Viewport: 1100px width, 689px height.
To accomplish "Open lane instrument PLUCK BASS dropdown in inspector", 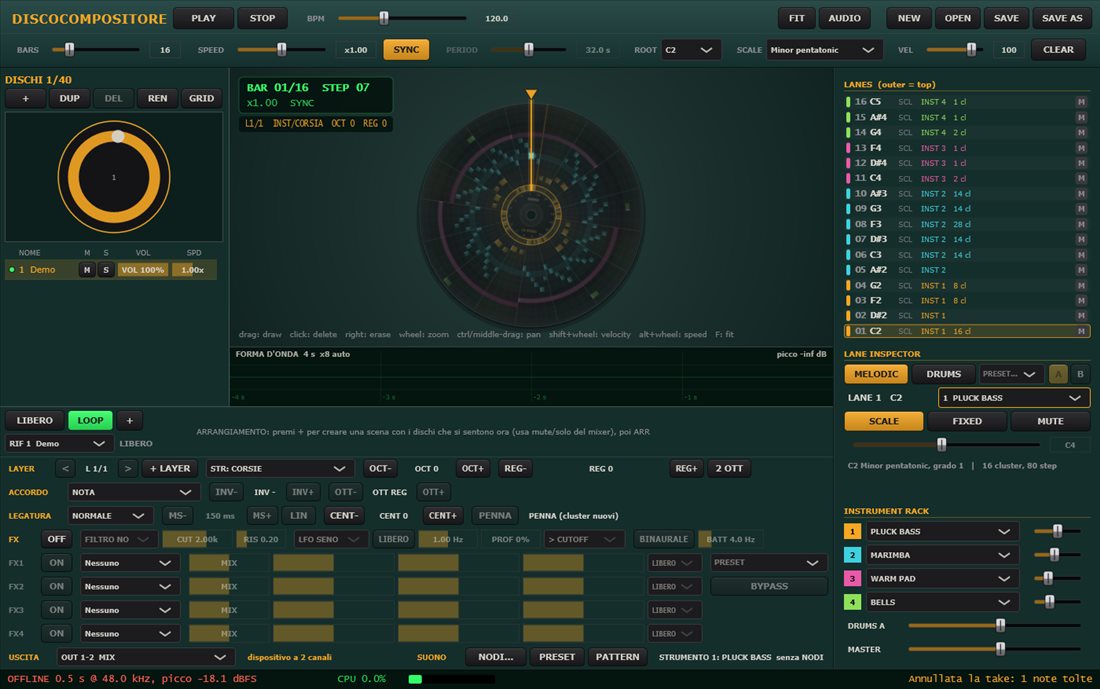I will 1014,398.
